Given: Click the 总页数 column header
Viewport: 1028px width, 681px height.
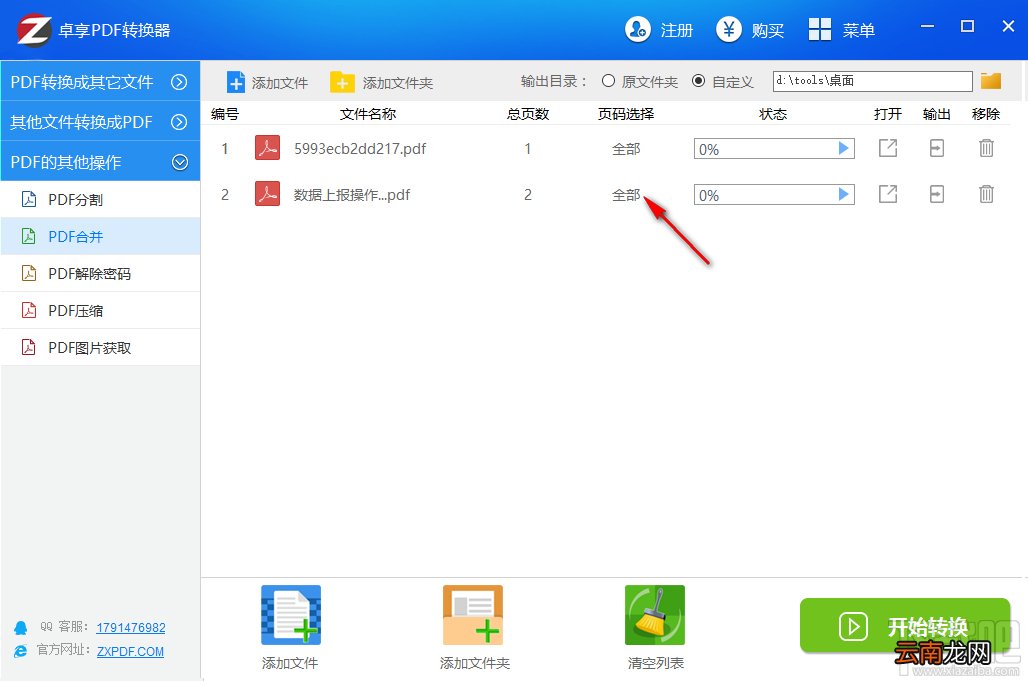Looking at the screenshot, I should (x=528, y=114).
